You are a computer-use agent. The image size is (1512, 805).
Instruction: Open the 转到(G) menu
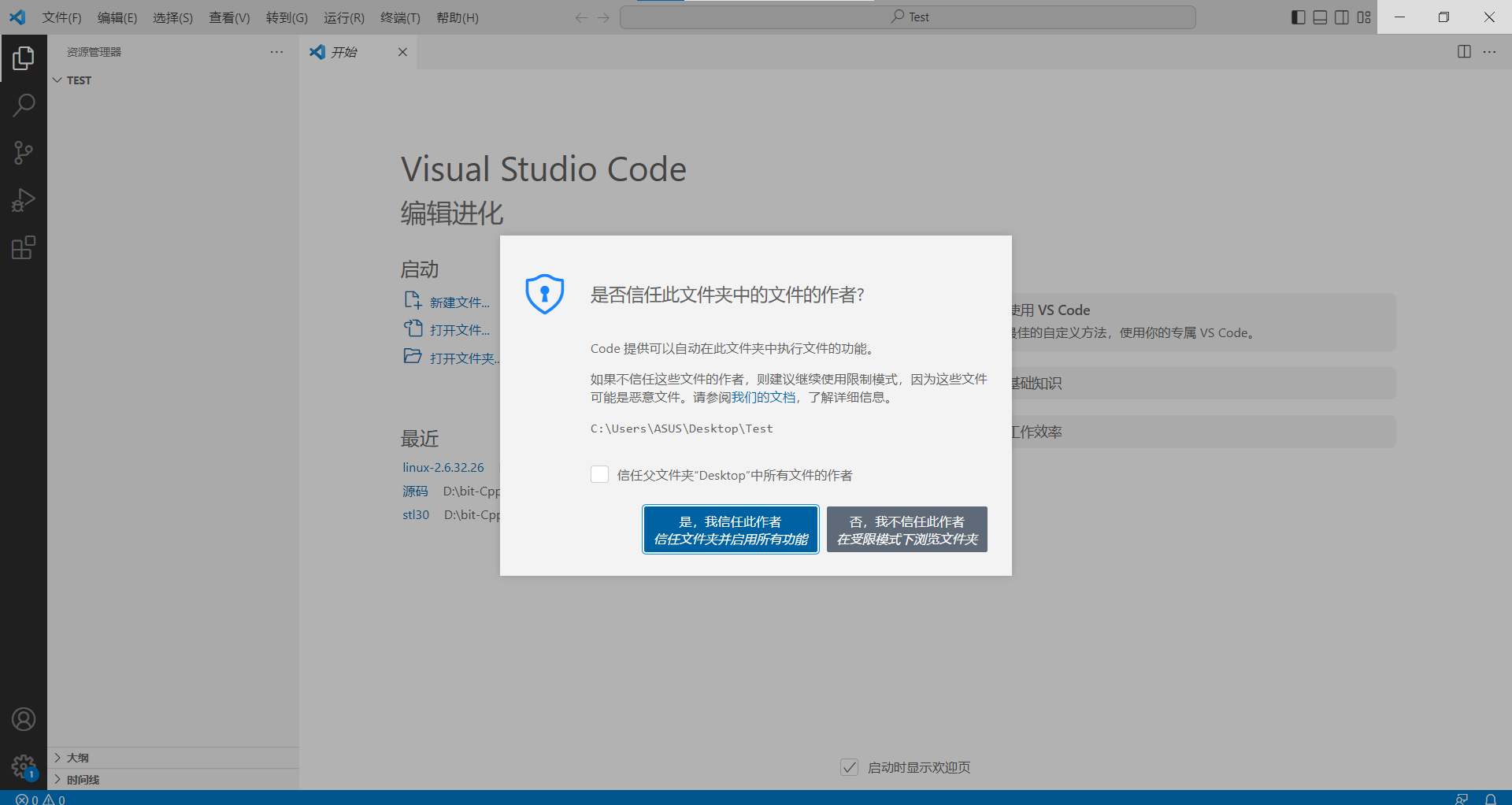[x=287, y=17]
